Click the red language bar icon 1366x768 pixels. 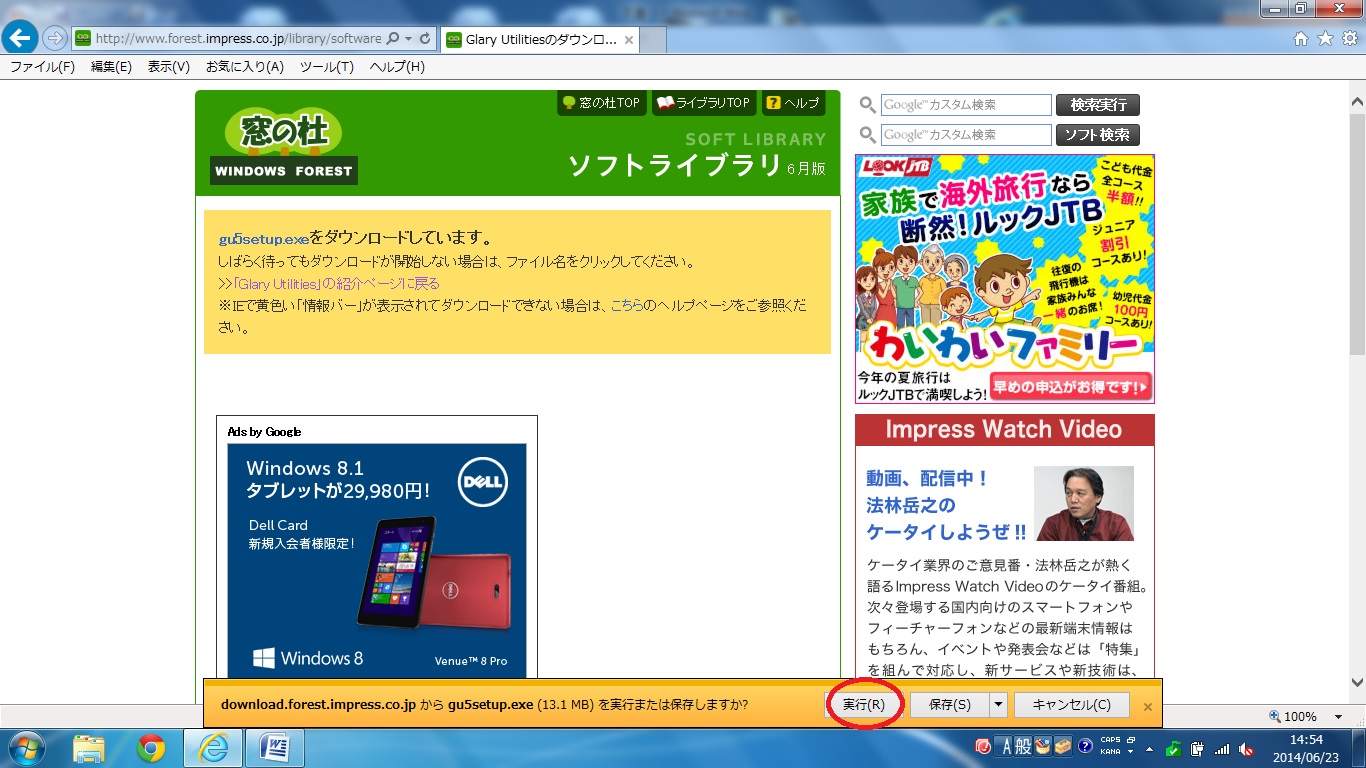pyautogui.click(x=983, y=747)
